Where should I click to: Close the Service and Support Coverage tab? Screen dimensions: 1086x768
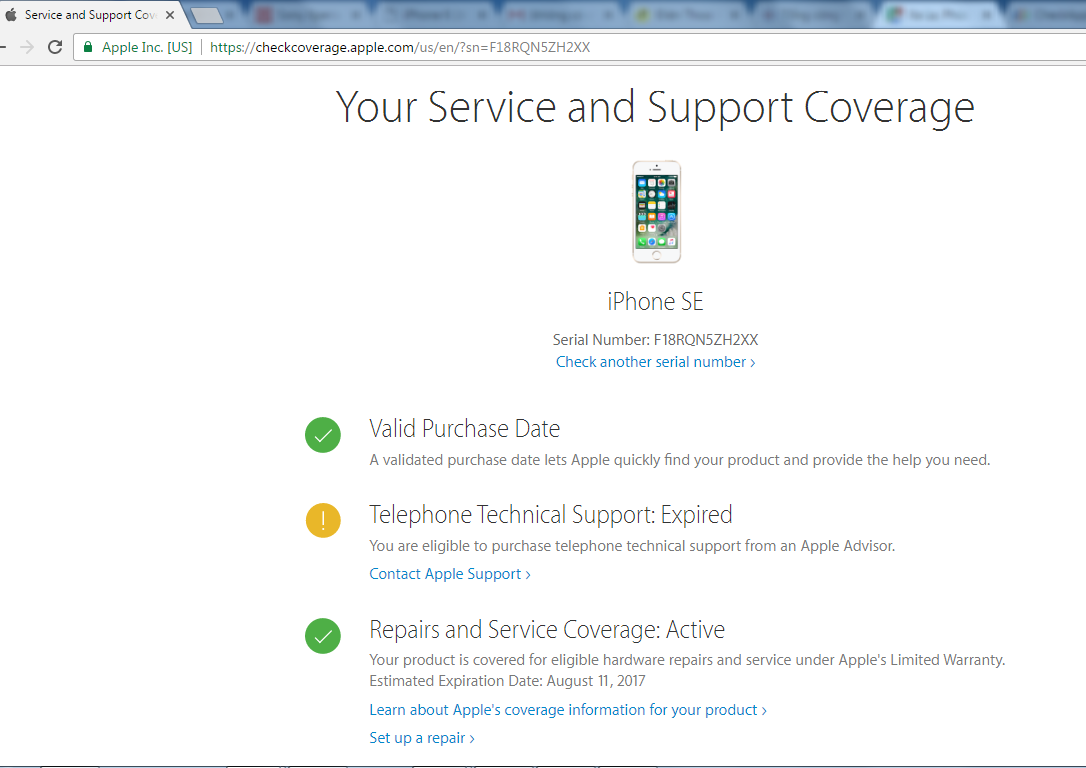click(170, 15)
